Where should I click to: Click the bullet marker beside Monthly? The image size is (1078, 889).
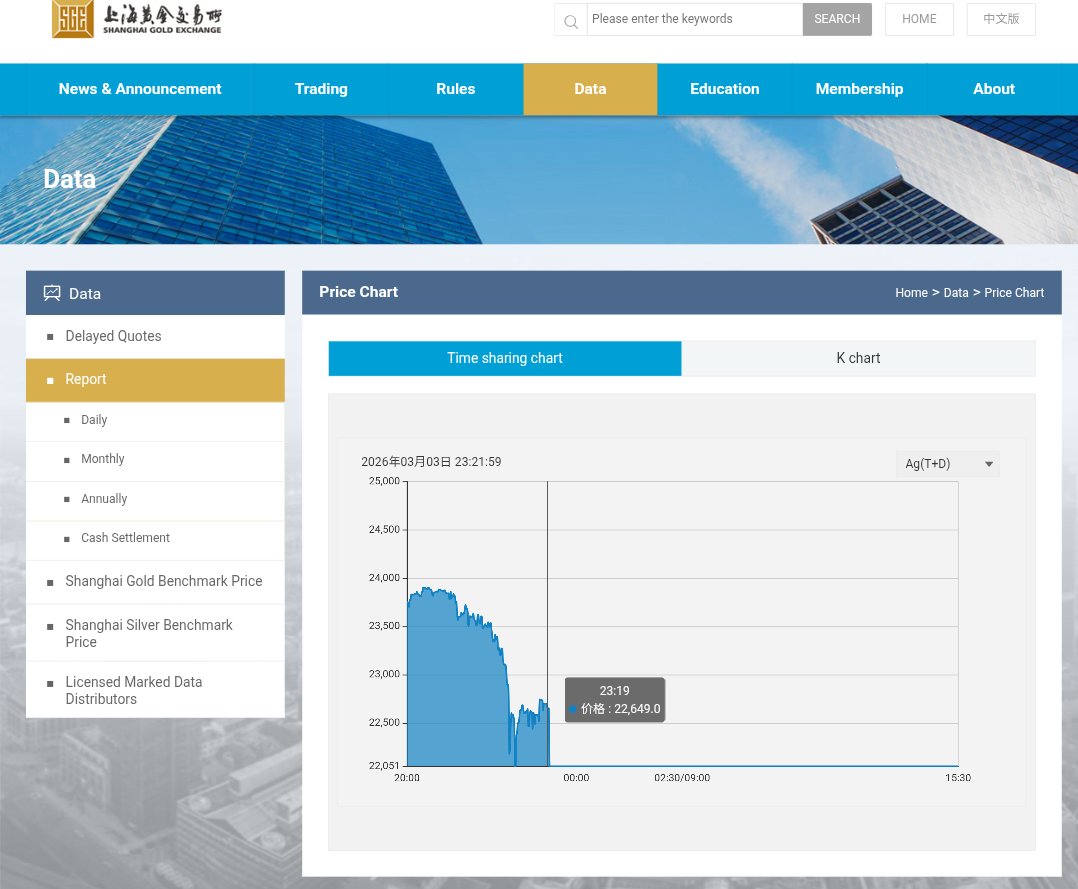67,459
